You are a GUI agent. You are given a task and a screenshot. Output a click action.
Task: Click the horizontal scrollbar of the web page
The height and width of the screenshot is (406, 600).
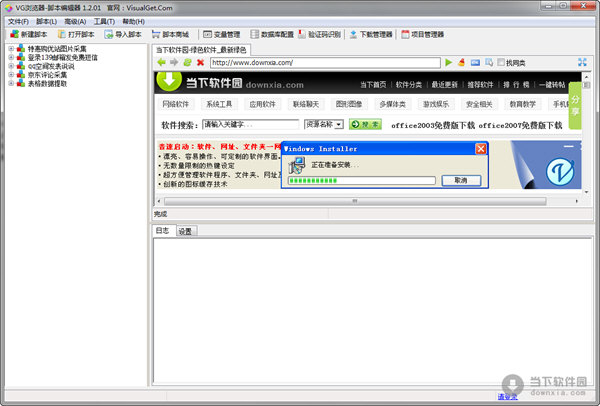[355, 201]
